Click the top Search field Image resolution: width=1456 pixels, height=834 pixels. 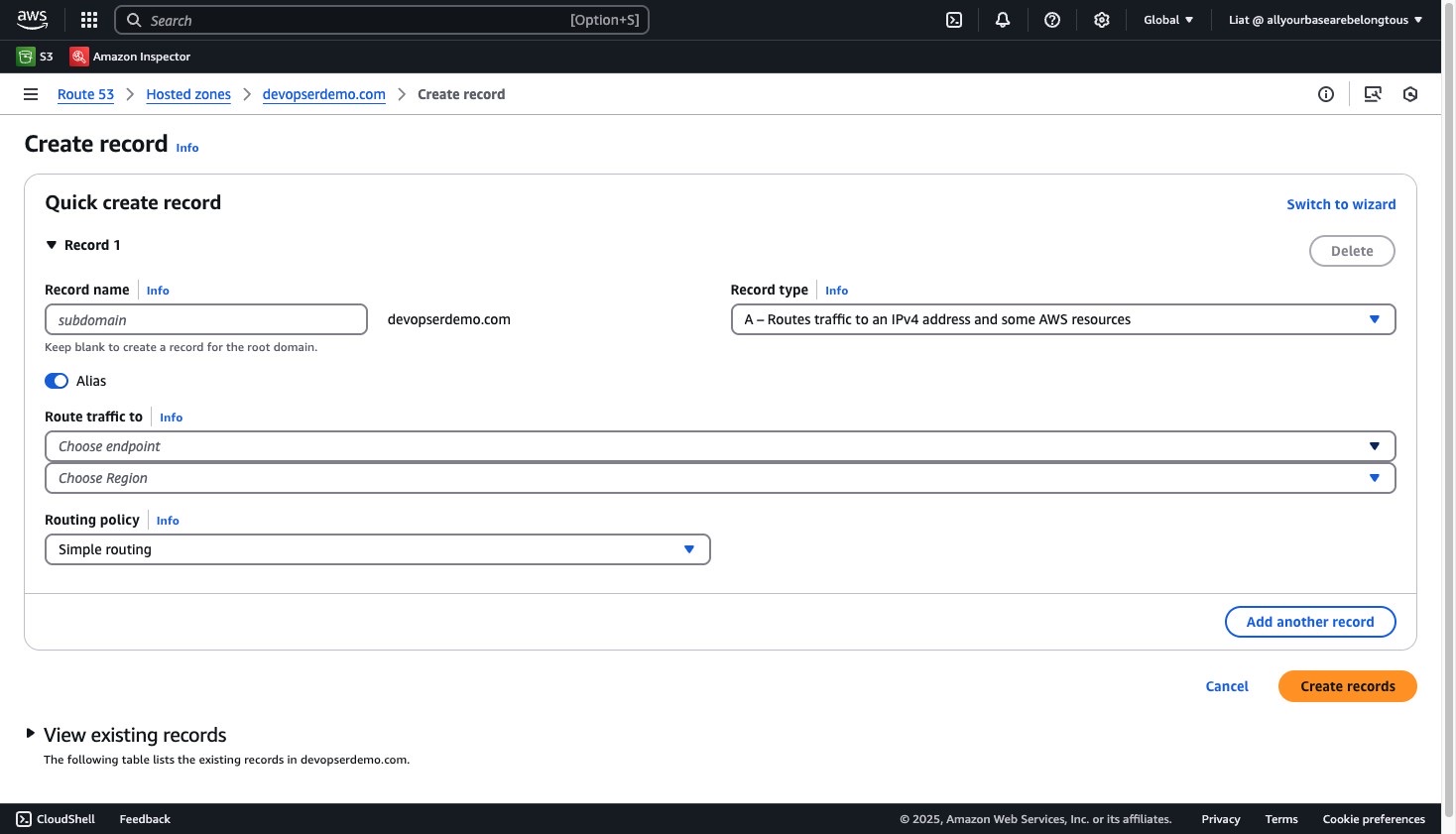(x=382, y=20)
